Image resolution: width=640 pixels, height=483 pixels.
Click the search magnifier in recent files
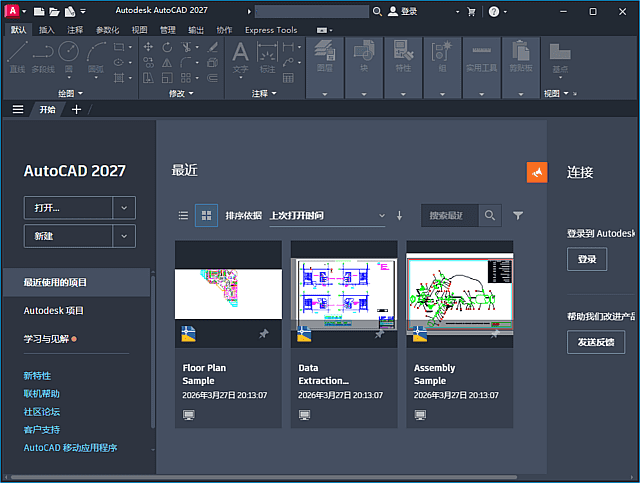pyautogui.click(x=490, y=215)
